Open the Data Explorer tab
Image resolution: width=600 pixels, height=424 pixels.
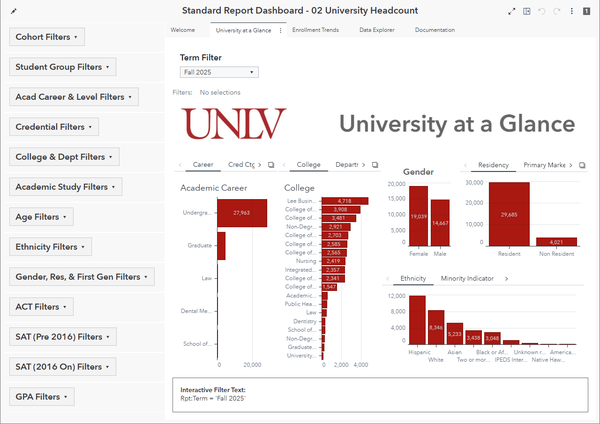377,30
